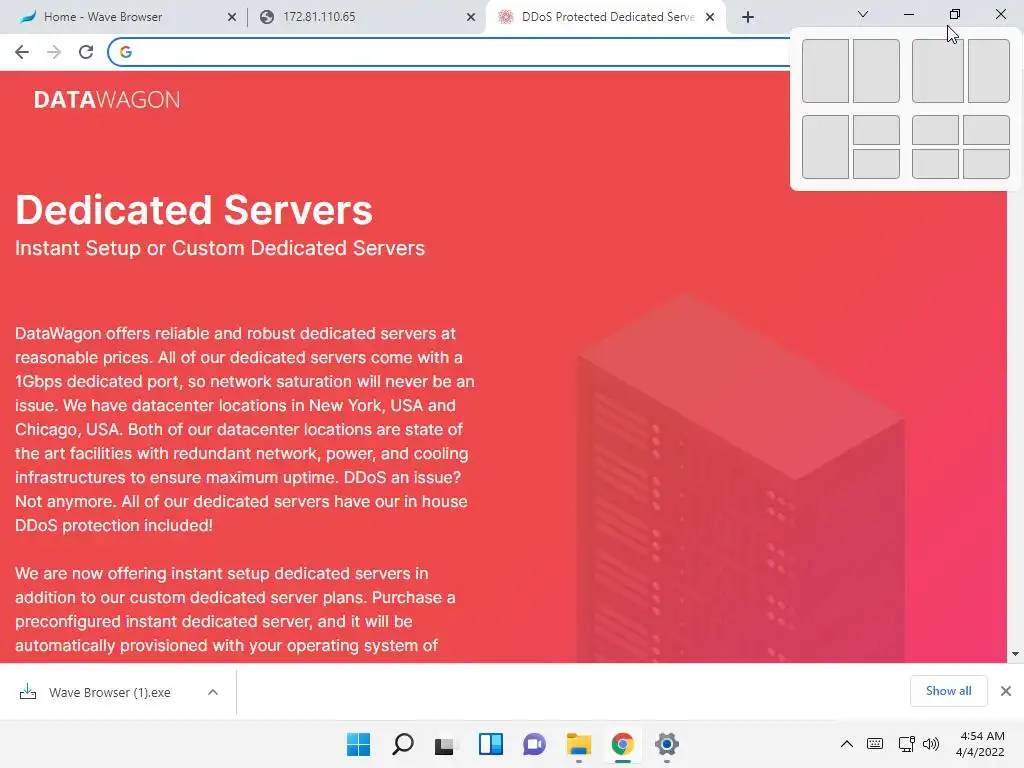Close the 172.81.110.65 tab
The image size is (1024, 768).
(x=471, y=18)
